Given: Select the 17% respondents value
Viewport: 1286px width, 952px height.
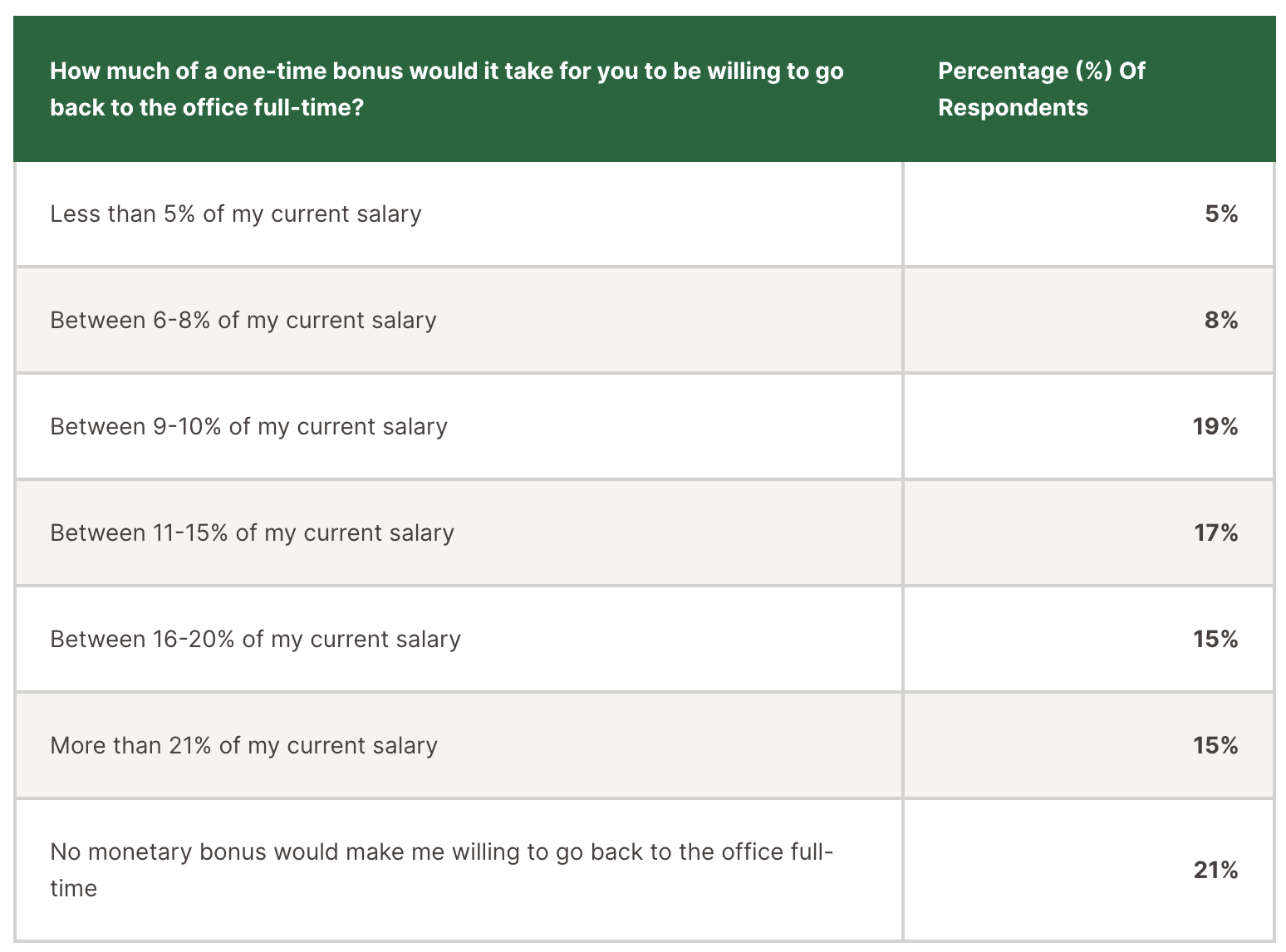Looking at the screenshot, I should (1216, 533).
